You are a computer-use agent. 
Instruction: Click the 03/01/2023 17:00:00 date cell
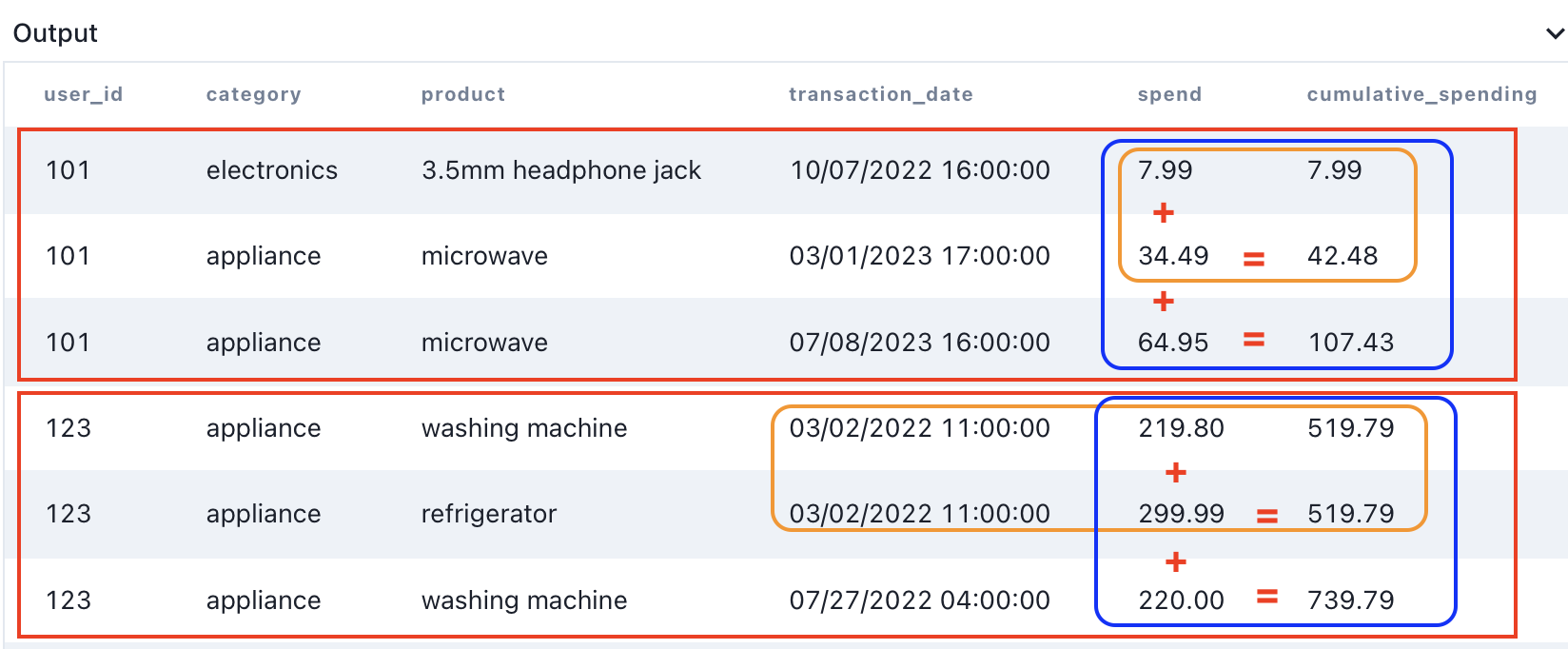pyautogui.click(x=920, y=256)
